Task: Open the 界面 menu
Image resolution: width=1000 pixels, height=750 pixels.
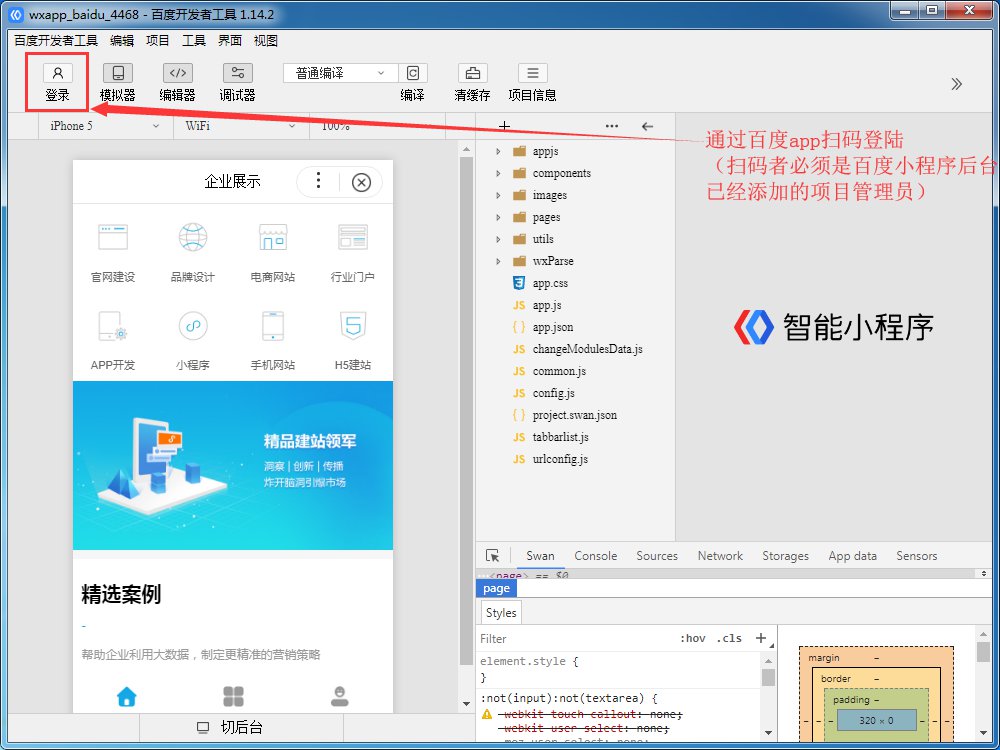Action: (230, 41)
